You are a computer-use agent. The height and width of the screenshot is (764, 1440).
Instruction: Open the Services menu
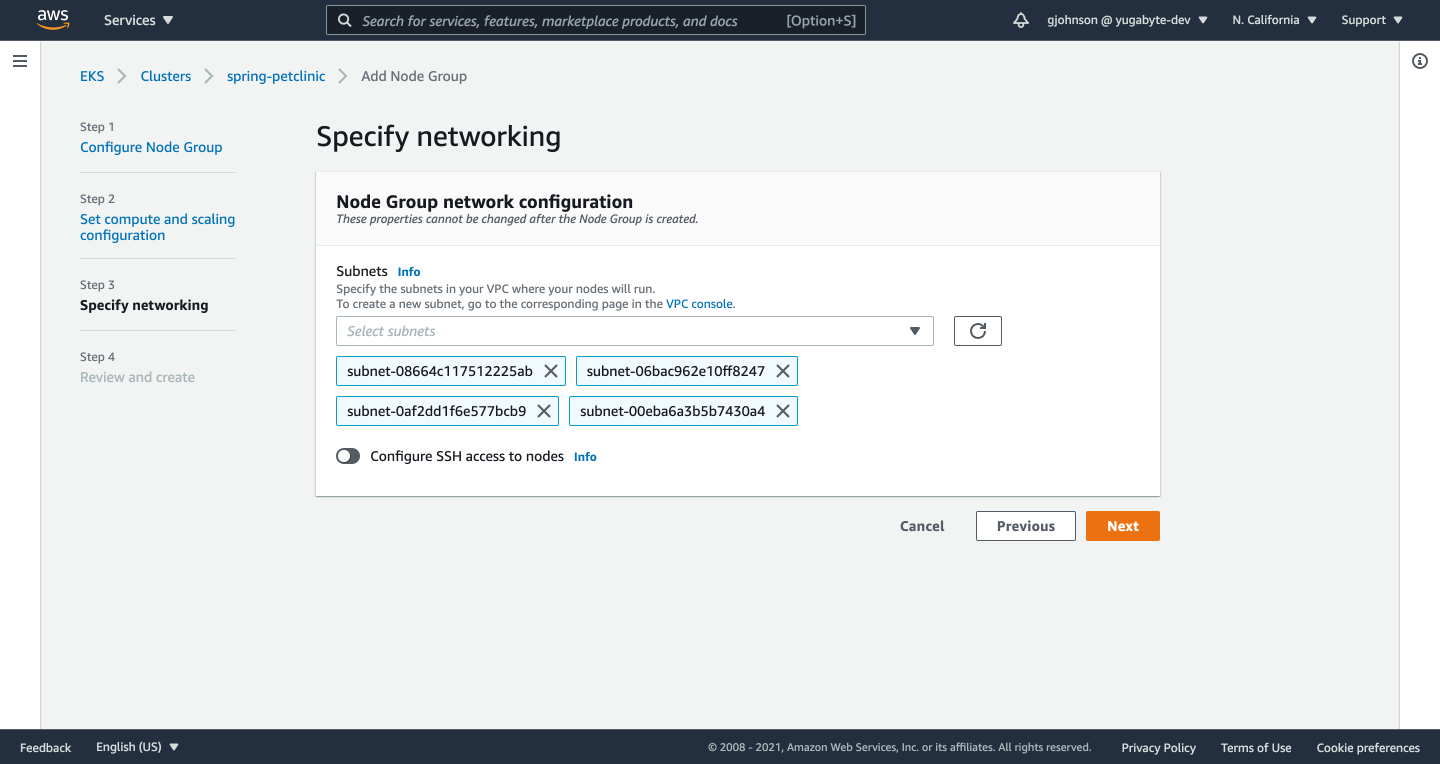tap(137, 19)
